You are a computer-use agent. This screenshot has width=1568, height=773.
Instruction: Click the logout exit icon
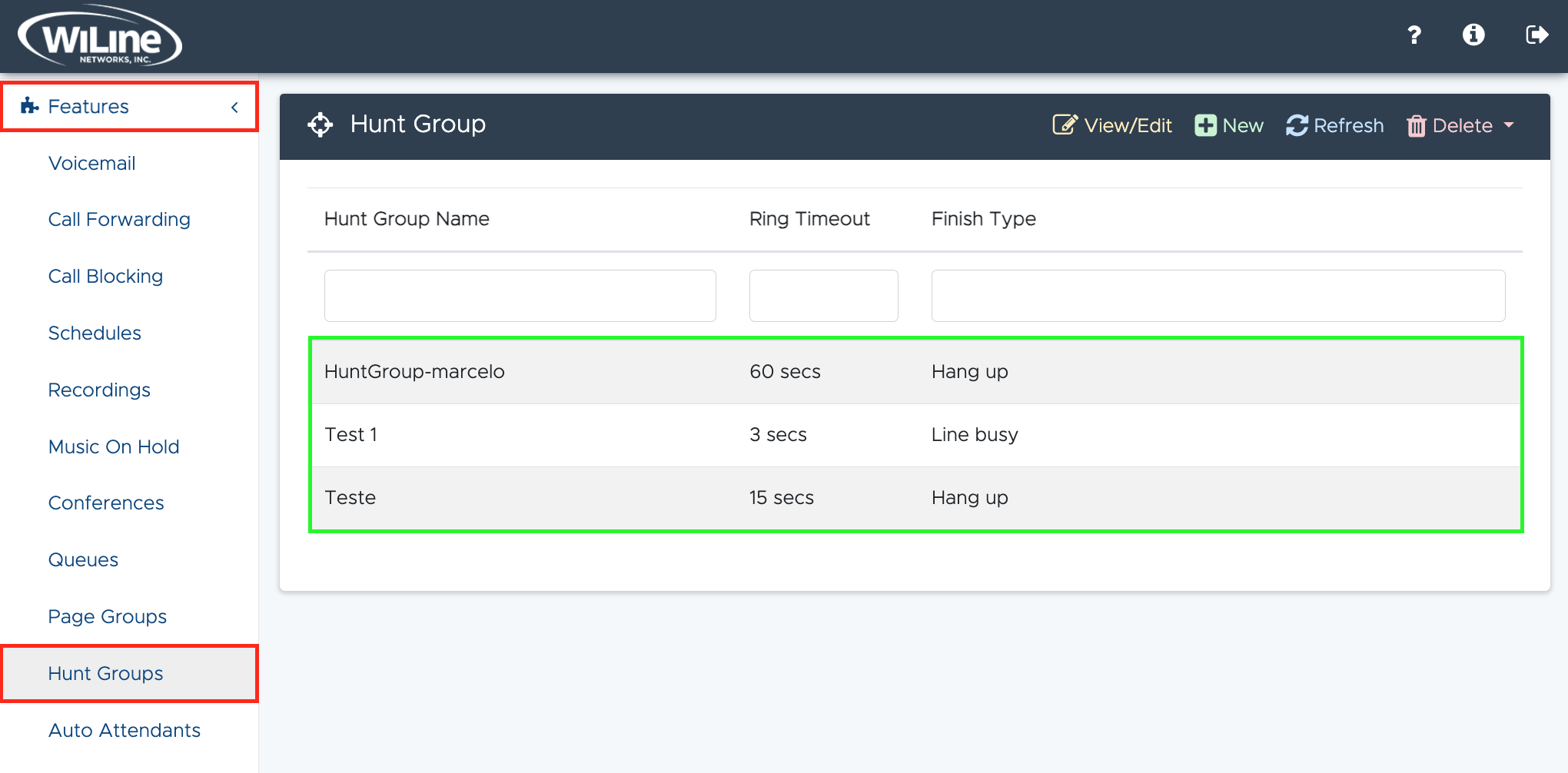click(x=1536, y=35)
